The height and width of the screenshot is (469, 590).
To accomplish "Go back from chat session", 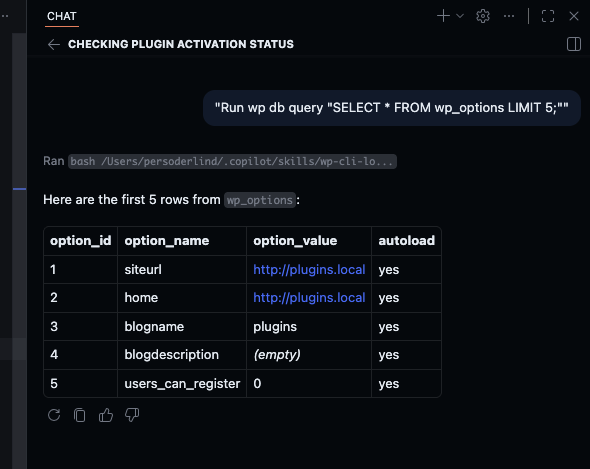I will click(x=54, y=44).
